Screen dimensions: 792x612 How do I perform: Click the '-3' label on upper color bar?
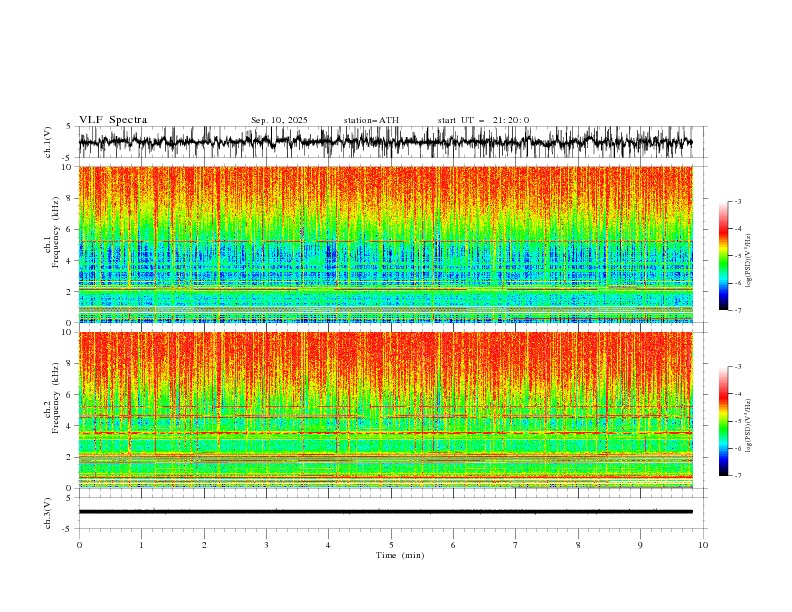tap(737, 201)
